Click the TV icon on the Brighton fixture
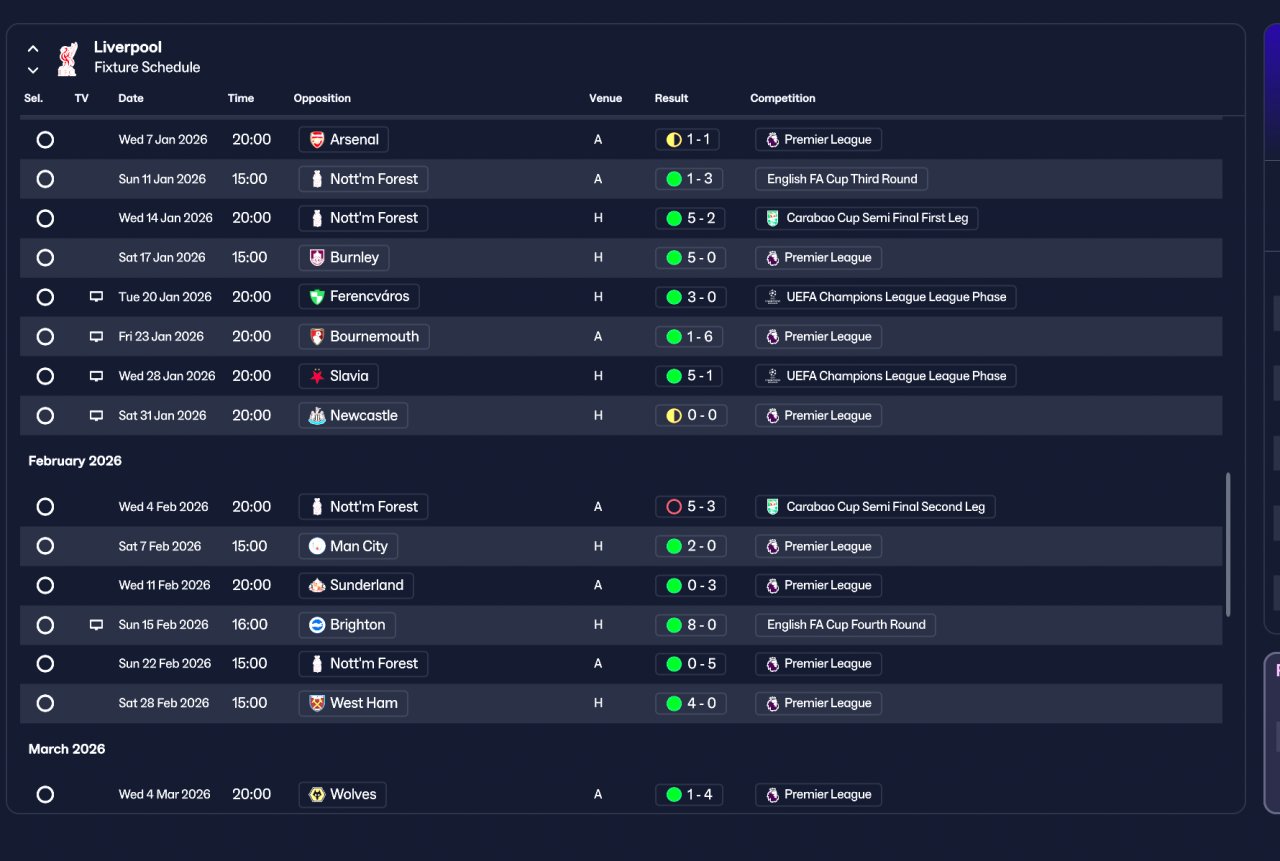Viewport: 1280px width, 861px height. tap(96, 625)
